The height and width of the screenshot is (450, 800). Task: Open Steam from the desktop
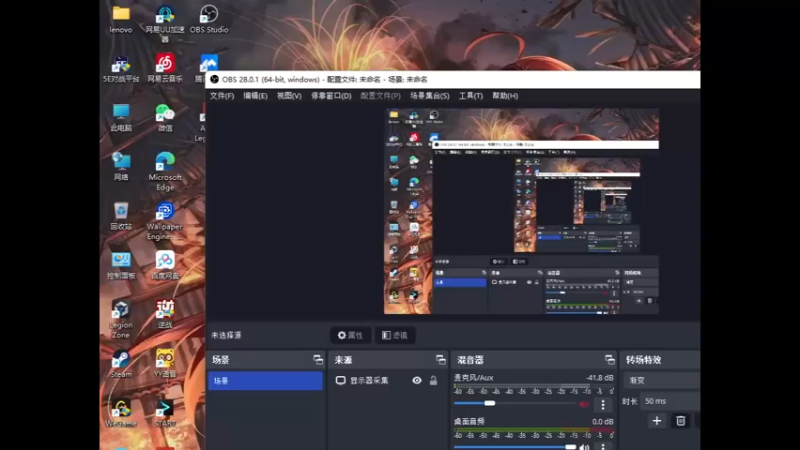(121, 364)
